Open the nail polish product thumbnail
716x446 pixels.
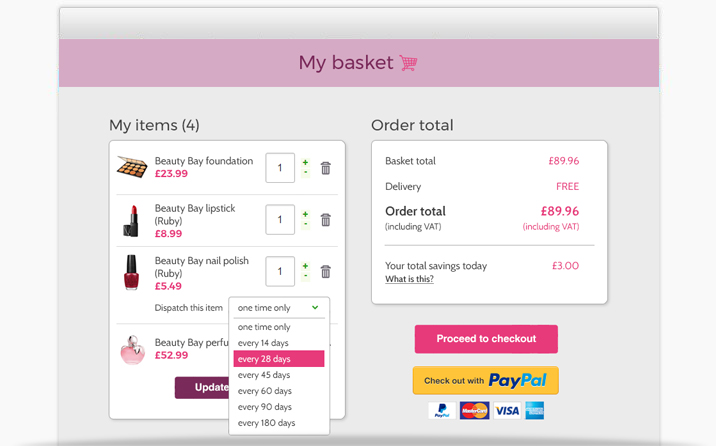tap(132, 272)
